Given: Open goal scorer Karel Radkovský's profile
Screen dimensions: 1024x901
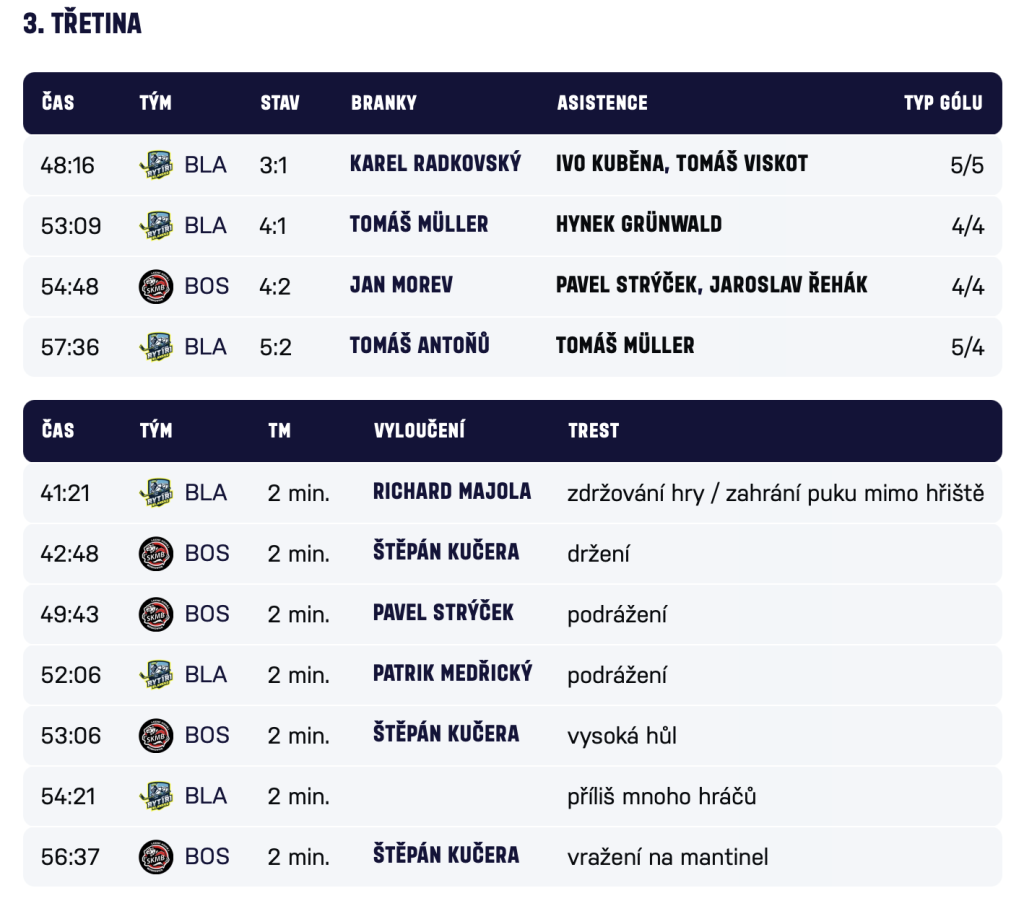Looking at the screenshot, I should click(x=435, y=164).
